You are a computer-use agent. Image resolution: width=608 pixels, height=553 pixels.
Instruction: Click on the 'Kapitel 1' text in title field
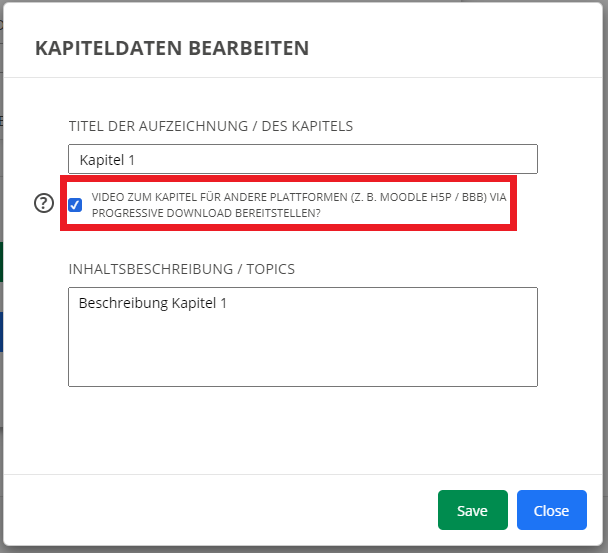coord(106,159)
